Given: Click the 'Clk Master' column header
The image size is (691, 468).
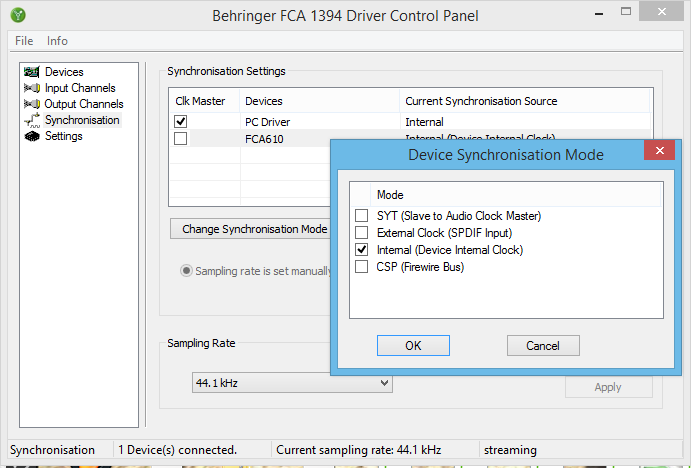Looking at the screenshot, I should pyautogui.click(x=204, y=101).
